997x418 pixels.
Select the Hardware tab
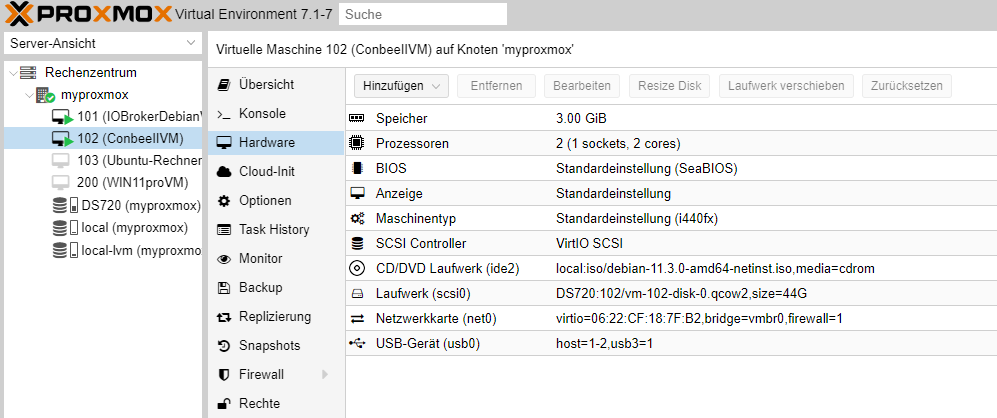(x=276, y=143)
